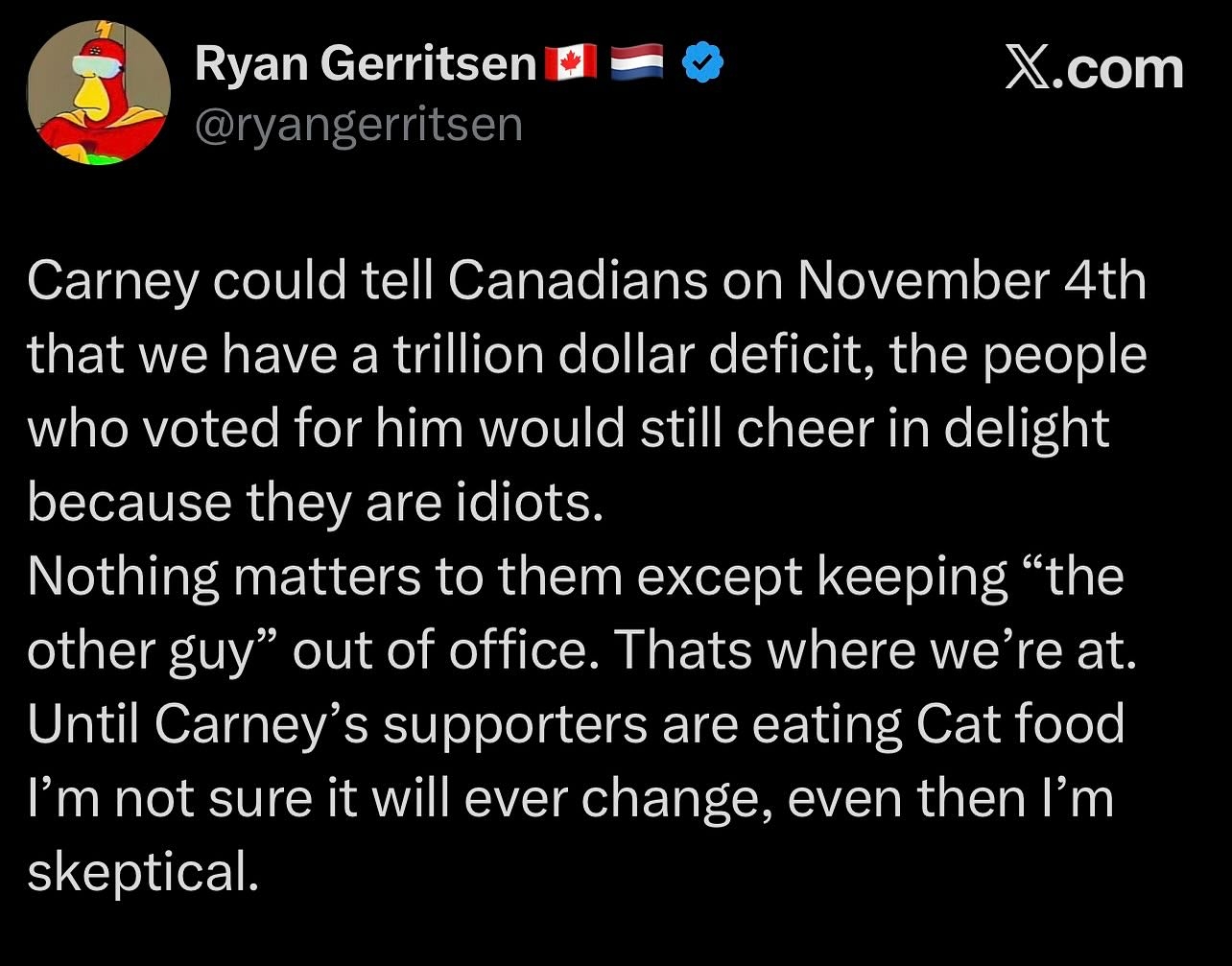The height and width of the screenshot is (966, 1232).
Task: Click the words "Cat food"
Action: tap(1020, 724)
